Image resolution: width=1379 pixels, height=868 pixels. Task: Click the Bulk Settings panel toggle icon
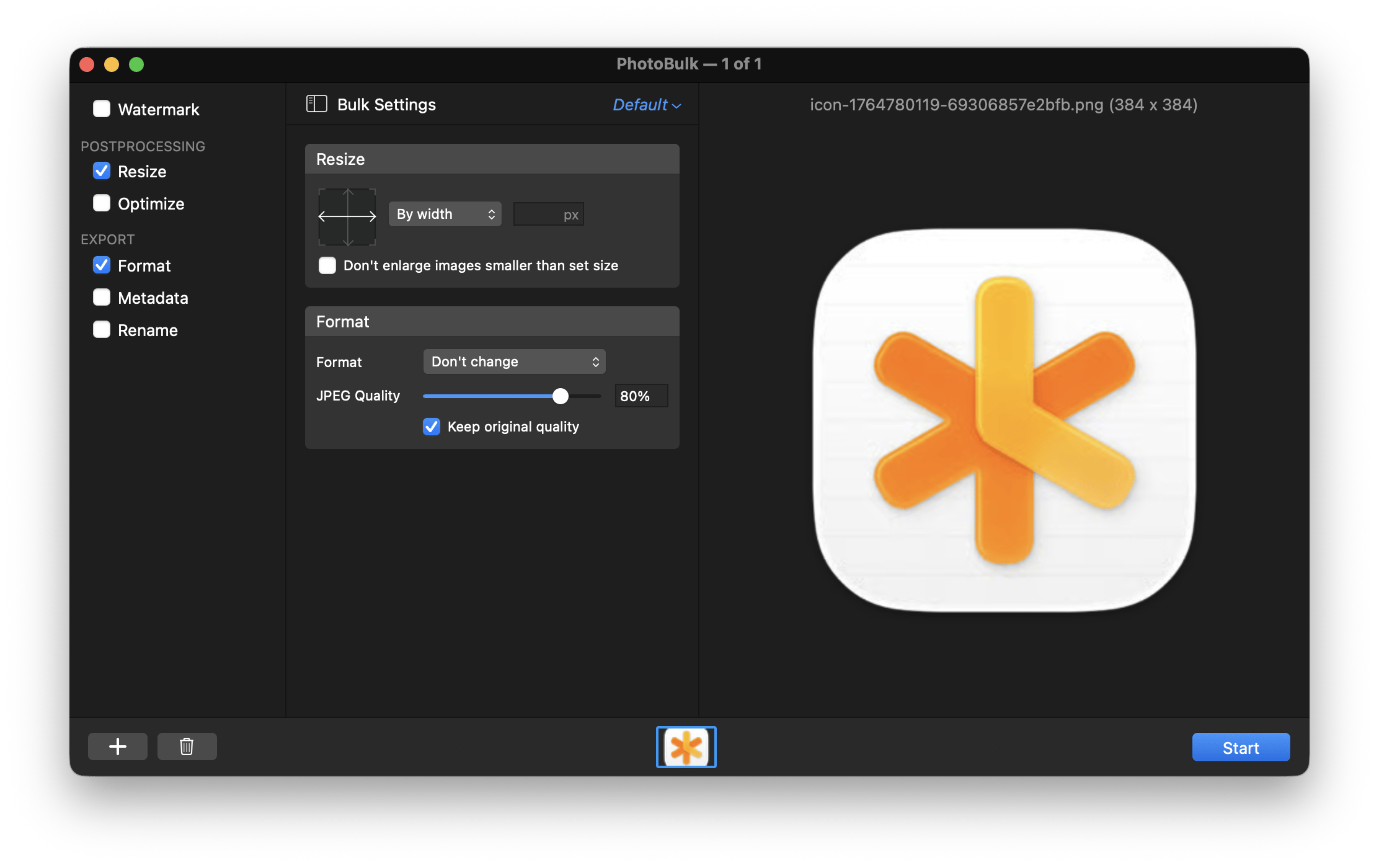316,104
